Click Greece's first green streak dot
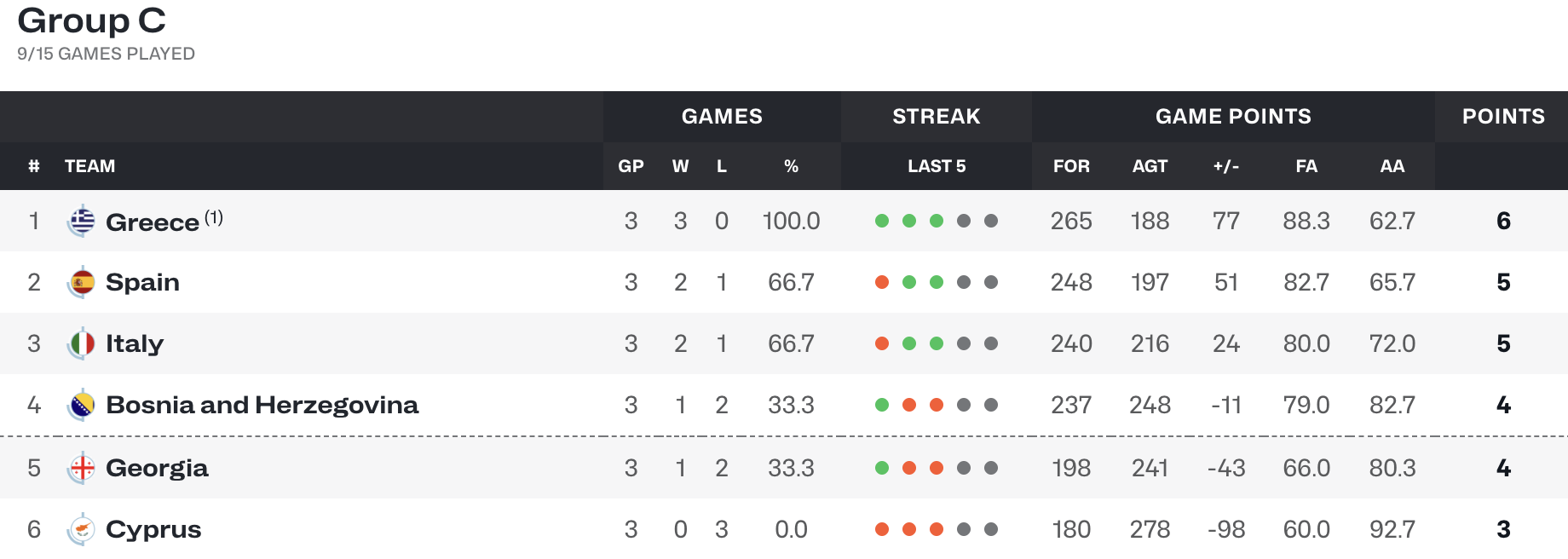 pyautogui.click(x=882, y=221)
